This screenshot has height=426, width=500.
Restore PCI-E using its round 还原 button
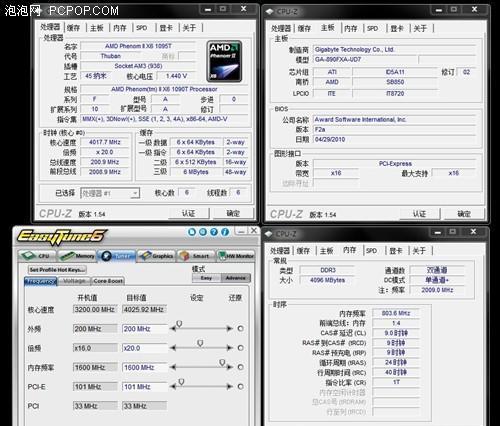[x=240, y=387]
